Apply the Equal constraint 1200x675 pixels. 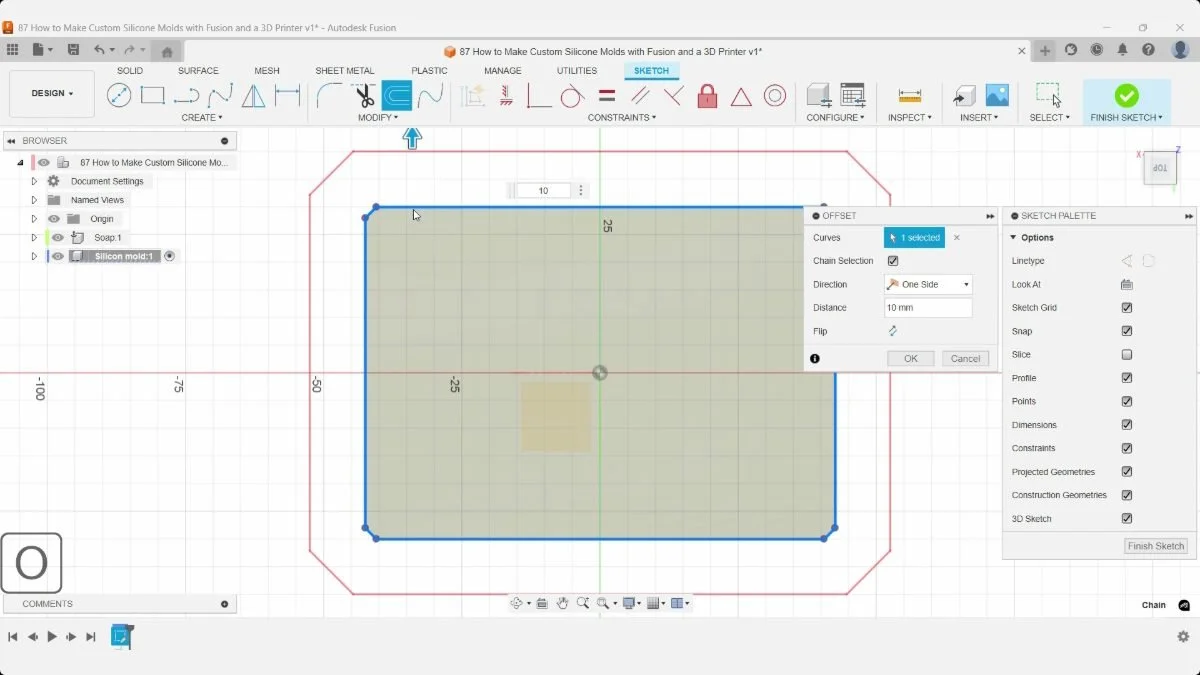606,96
